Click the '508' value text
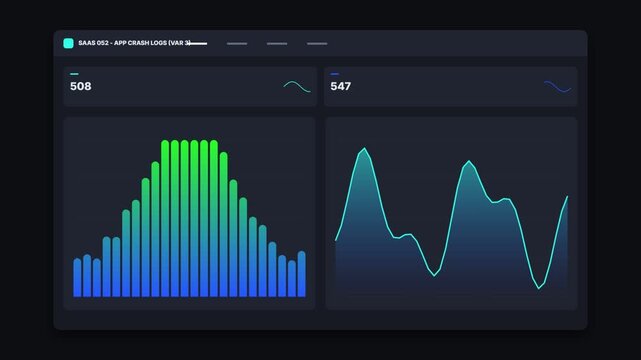The width and height of the screenshot is (641, 360). [x=81, y=86]
